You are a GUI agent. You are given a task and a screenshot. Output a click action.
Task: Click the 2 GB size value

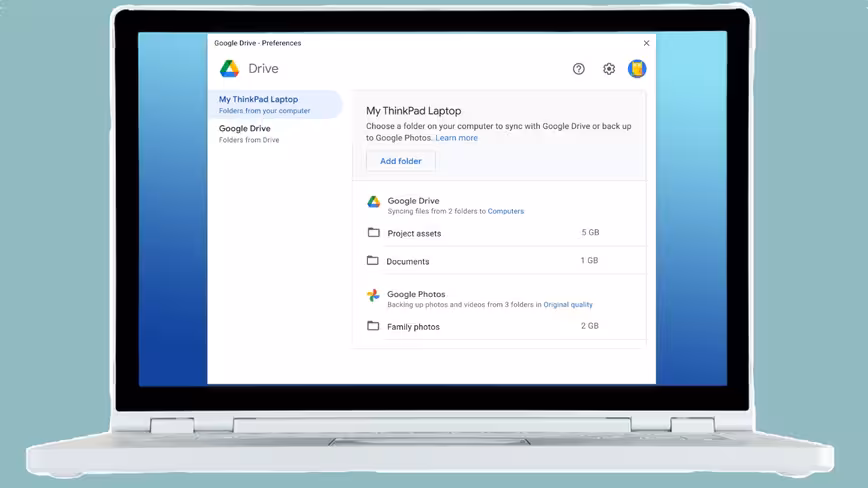[590, 326]
